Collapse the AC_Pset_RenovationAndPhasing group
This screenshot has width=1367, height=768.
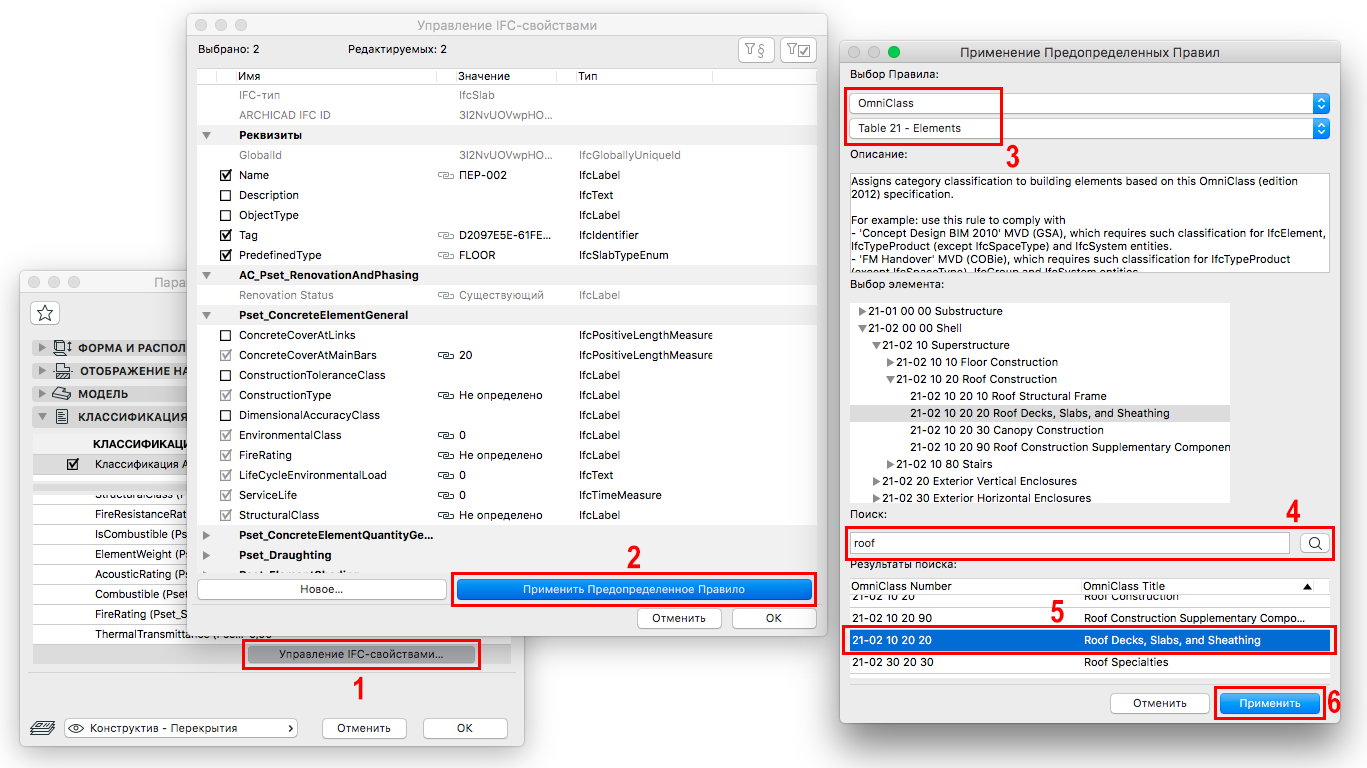coord(207,275)
